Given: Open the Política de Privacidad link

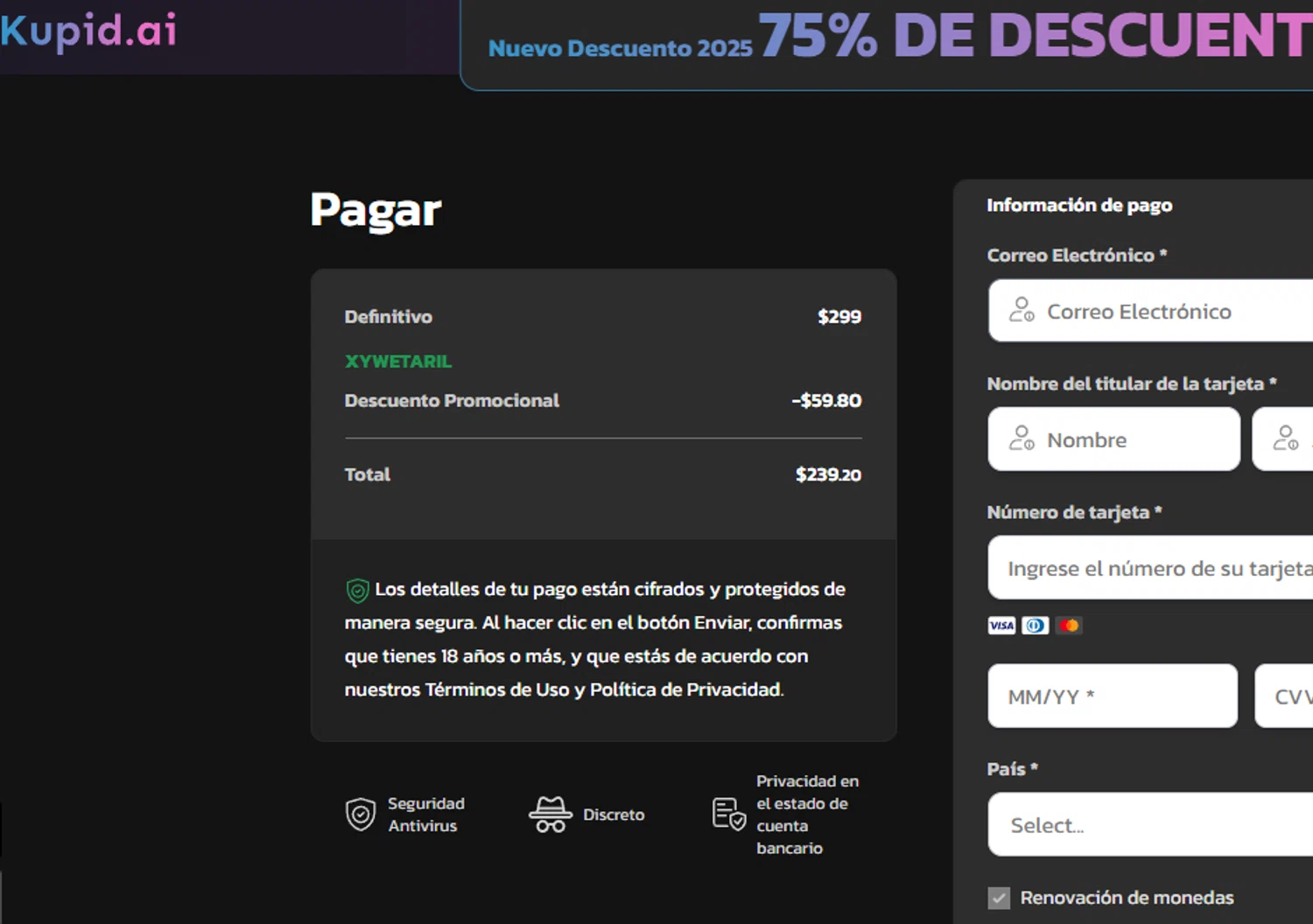Looking at the screenshot, I should click(x=685, y=689).
